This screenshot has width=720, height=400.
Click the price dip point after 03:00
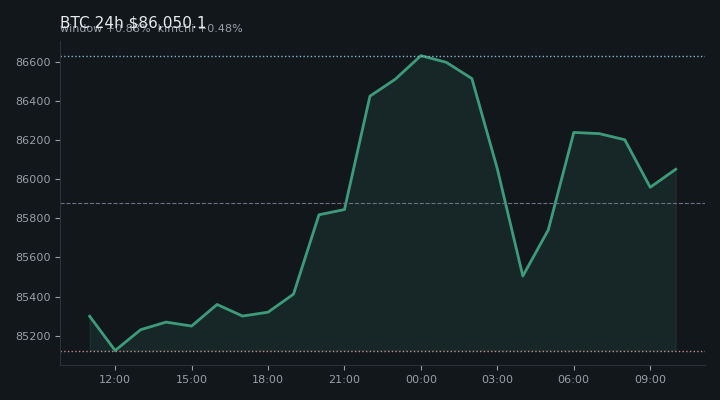(523, 276)
